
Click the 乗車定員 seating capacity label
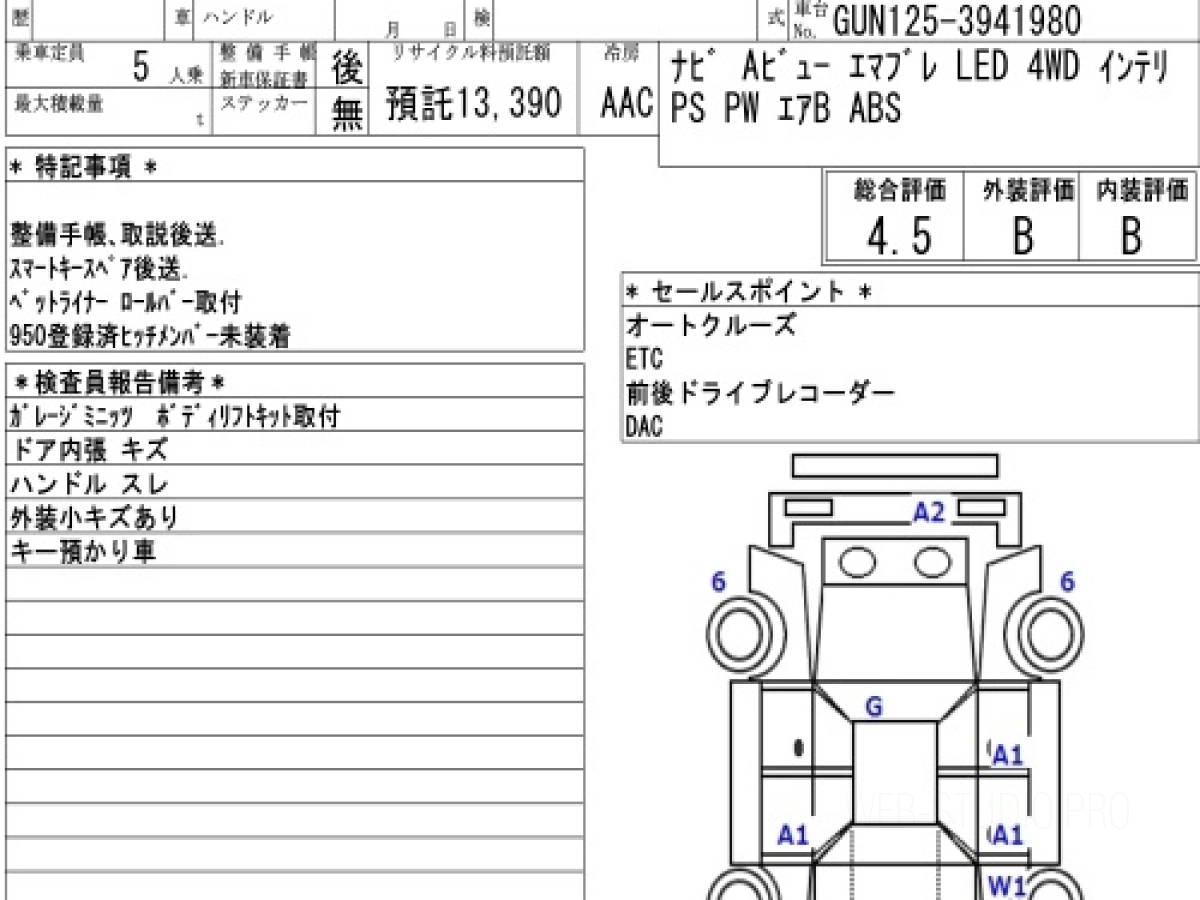coord(50,53)
